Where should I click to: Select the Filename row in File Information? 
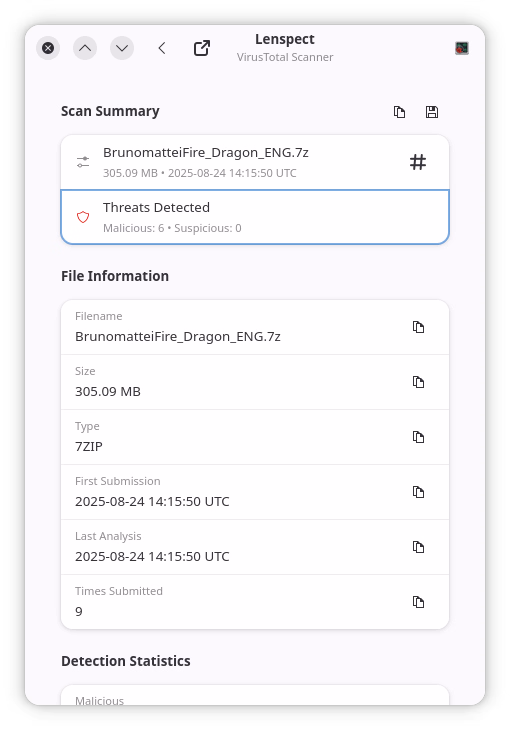(255, 327)
